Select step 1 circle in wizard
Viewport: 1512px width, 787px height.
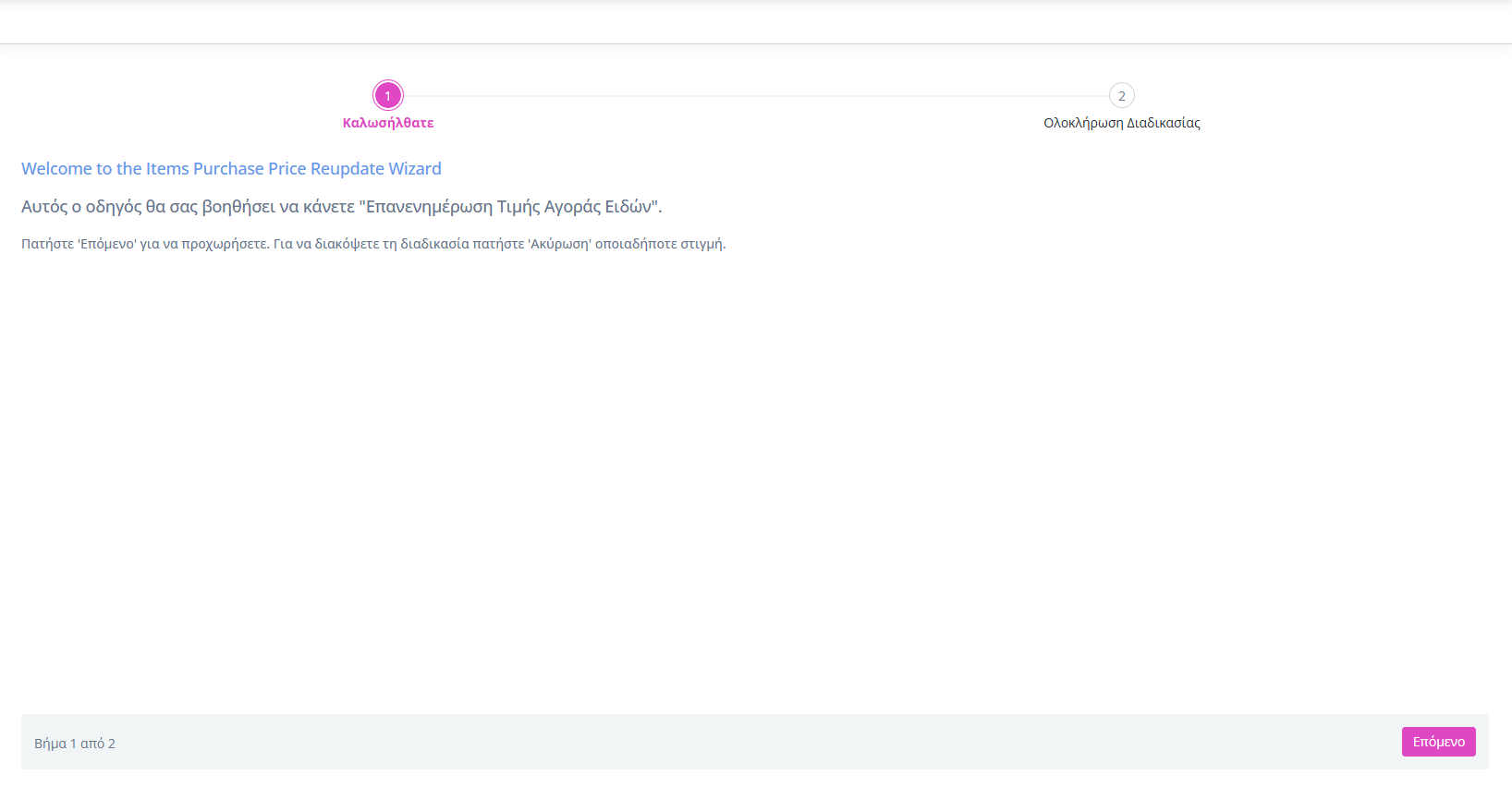click(388, 95)
